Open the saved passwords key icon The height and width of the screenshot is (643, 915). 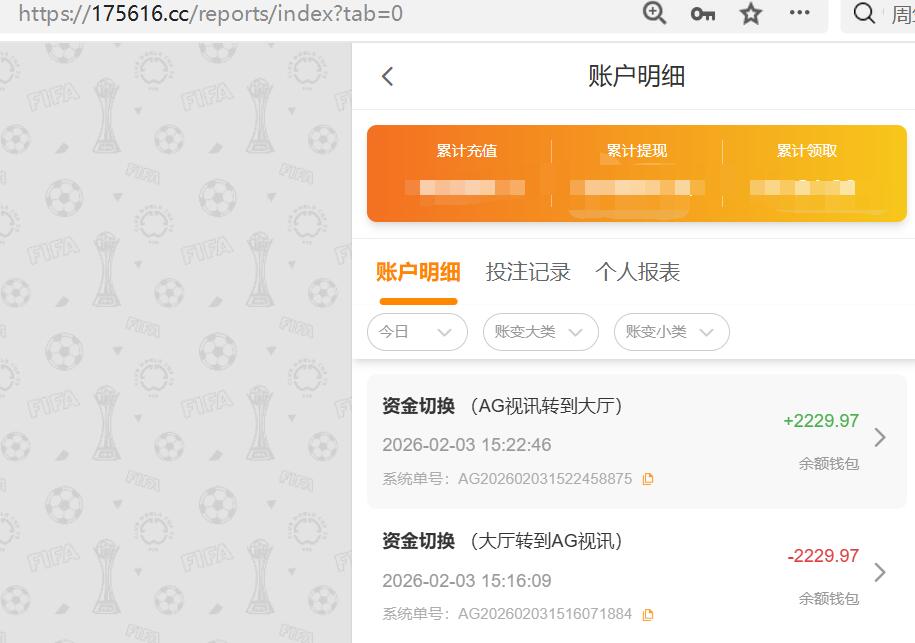coord(703,14)
